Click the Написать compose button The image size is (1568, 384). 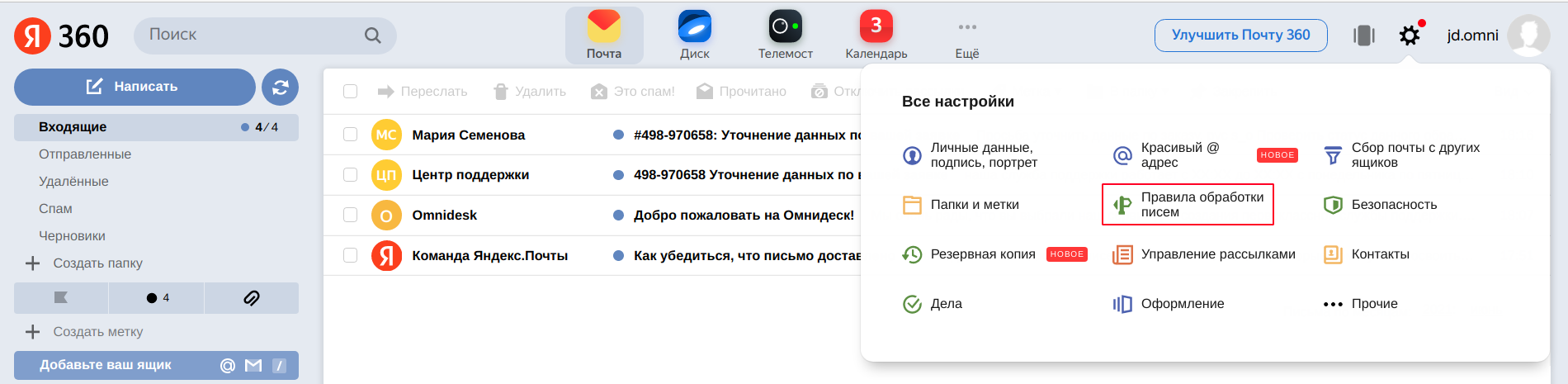click(135, 87)
